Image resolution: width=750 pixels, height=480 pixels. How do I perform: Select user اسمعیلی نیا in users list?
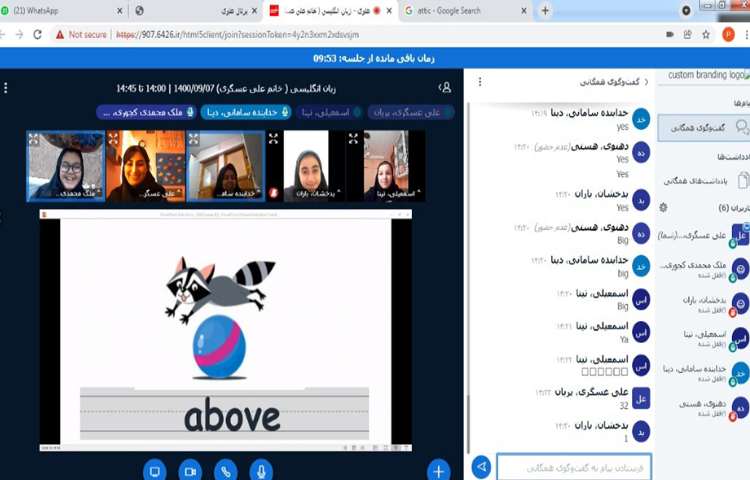(703, 338)
